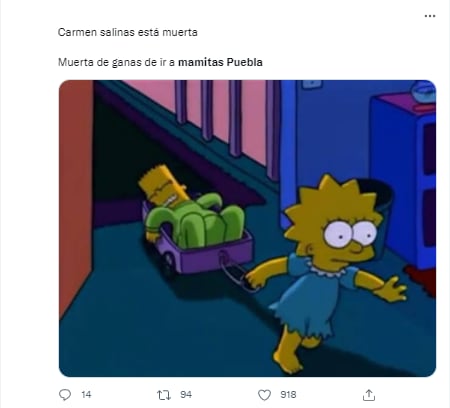Share the tweet via the upload icon
450x408 pixels.
click(369, 395)
